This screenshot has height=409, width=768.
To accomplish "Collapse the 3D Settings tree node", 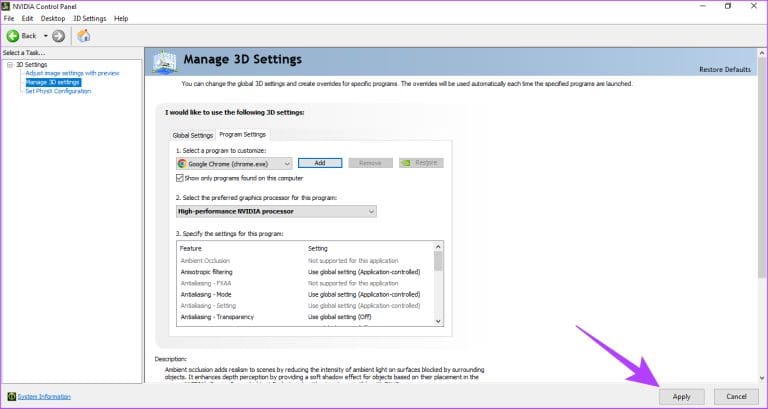I will tap(9, 65).
